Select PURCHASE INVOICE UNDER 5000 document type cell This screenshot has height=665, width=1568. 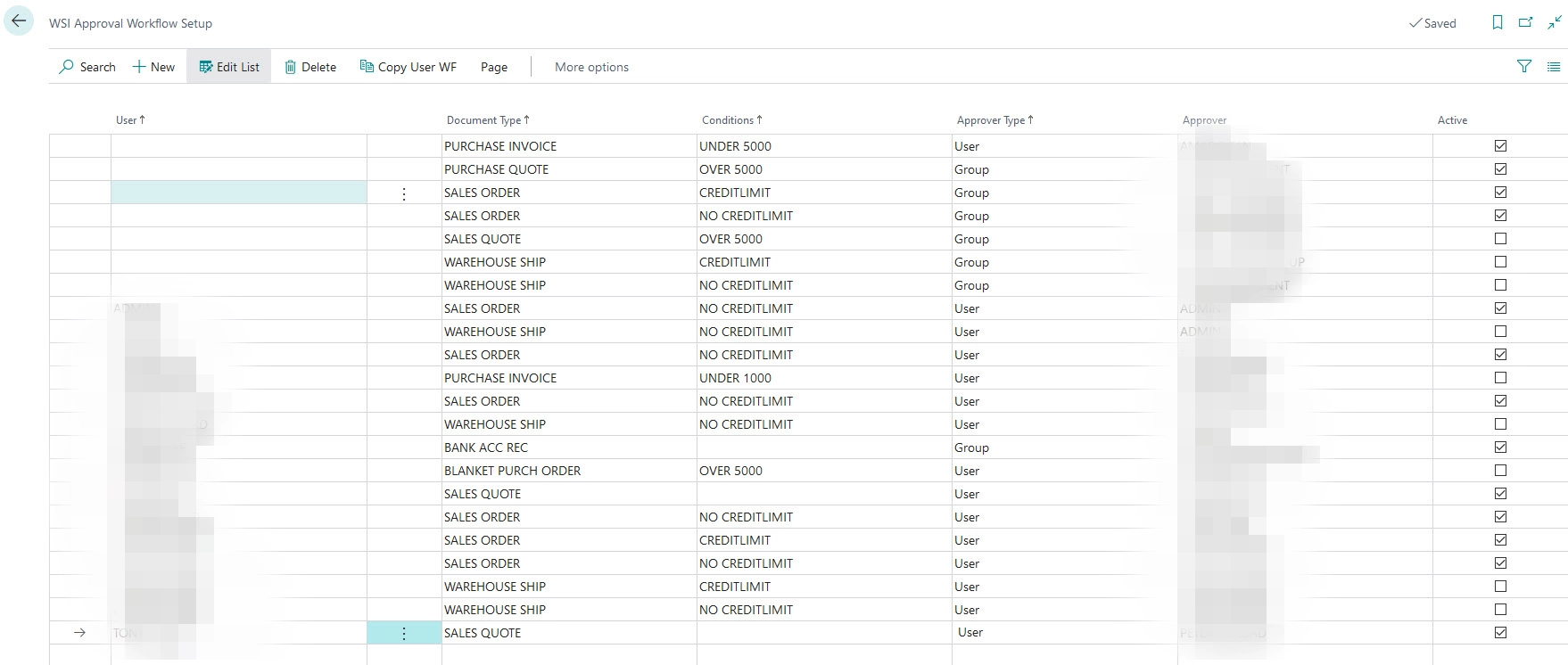[569, 146]
